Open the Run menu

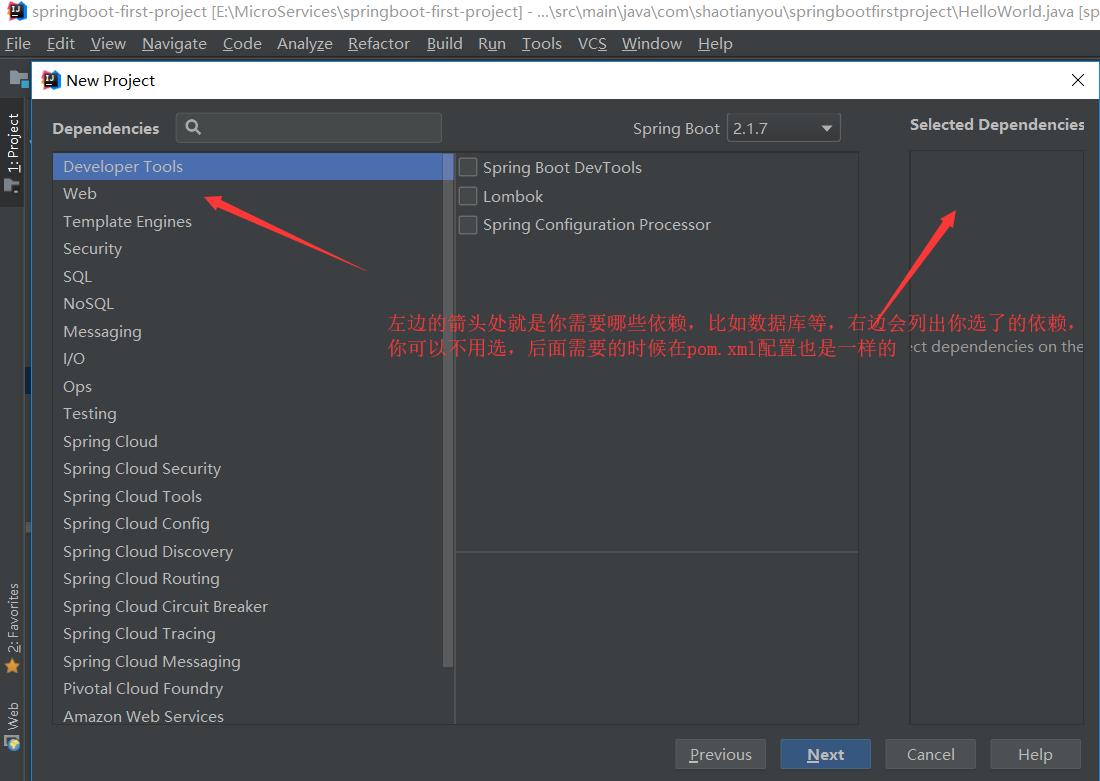click(492, 44)
